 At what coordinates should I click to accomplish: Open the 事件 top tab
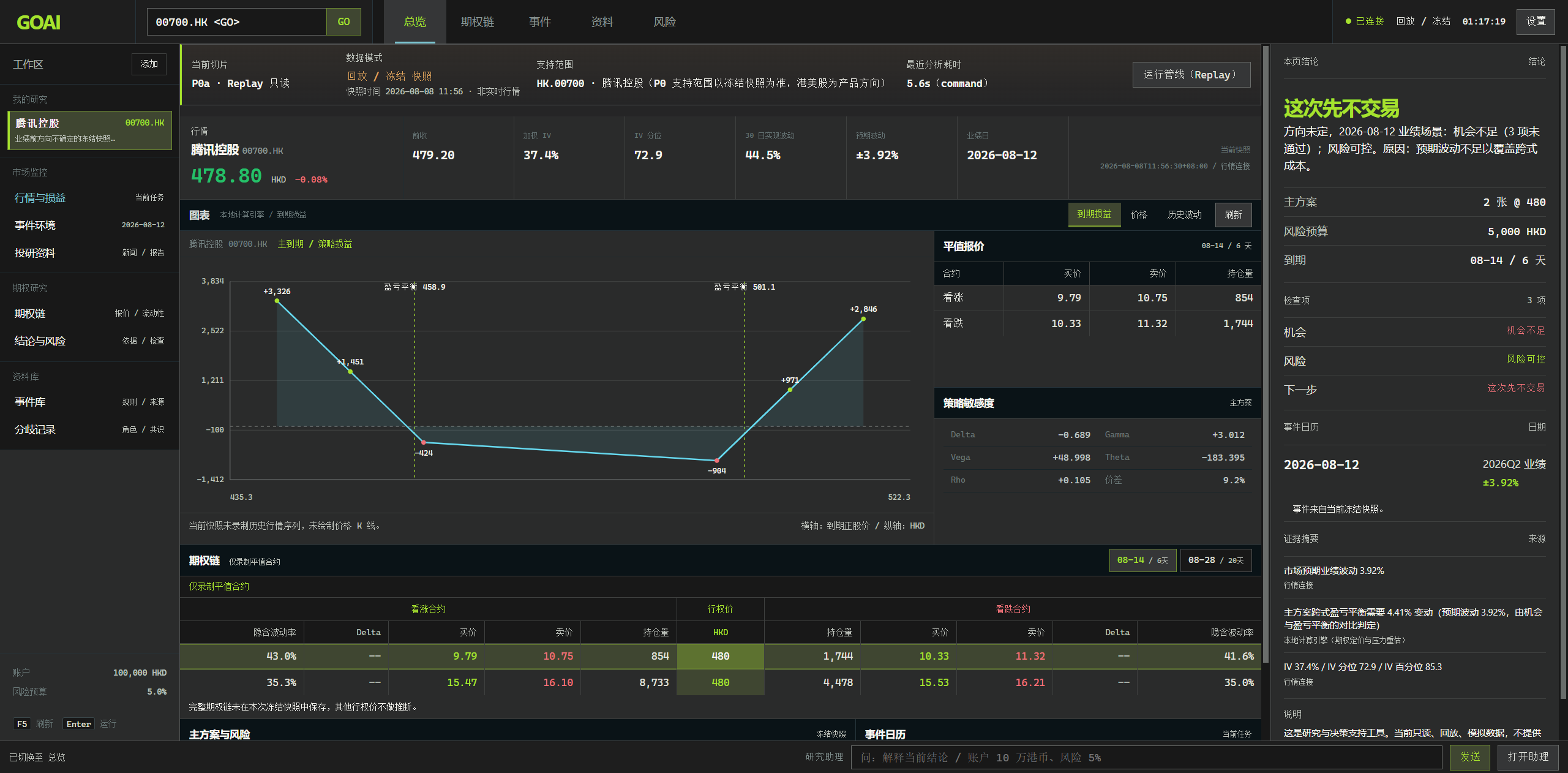(540, 22)
